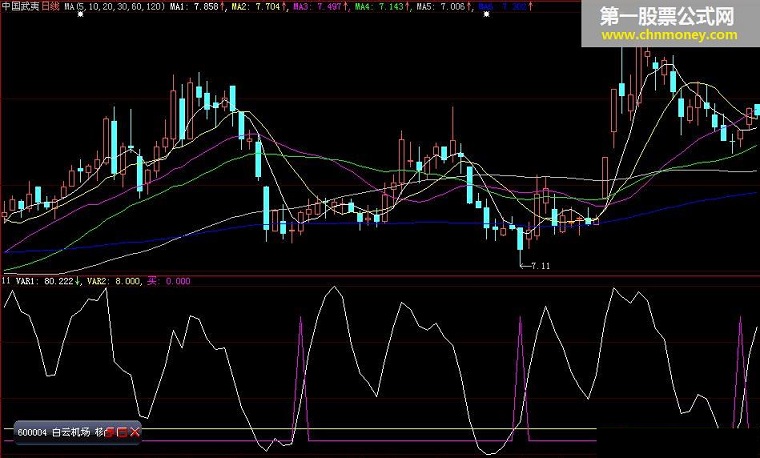Click the restore icon on 600004 popup
This screenshot has height=458, width=760.
[x=111, y=432]
